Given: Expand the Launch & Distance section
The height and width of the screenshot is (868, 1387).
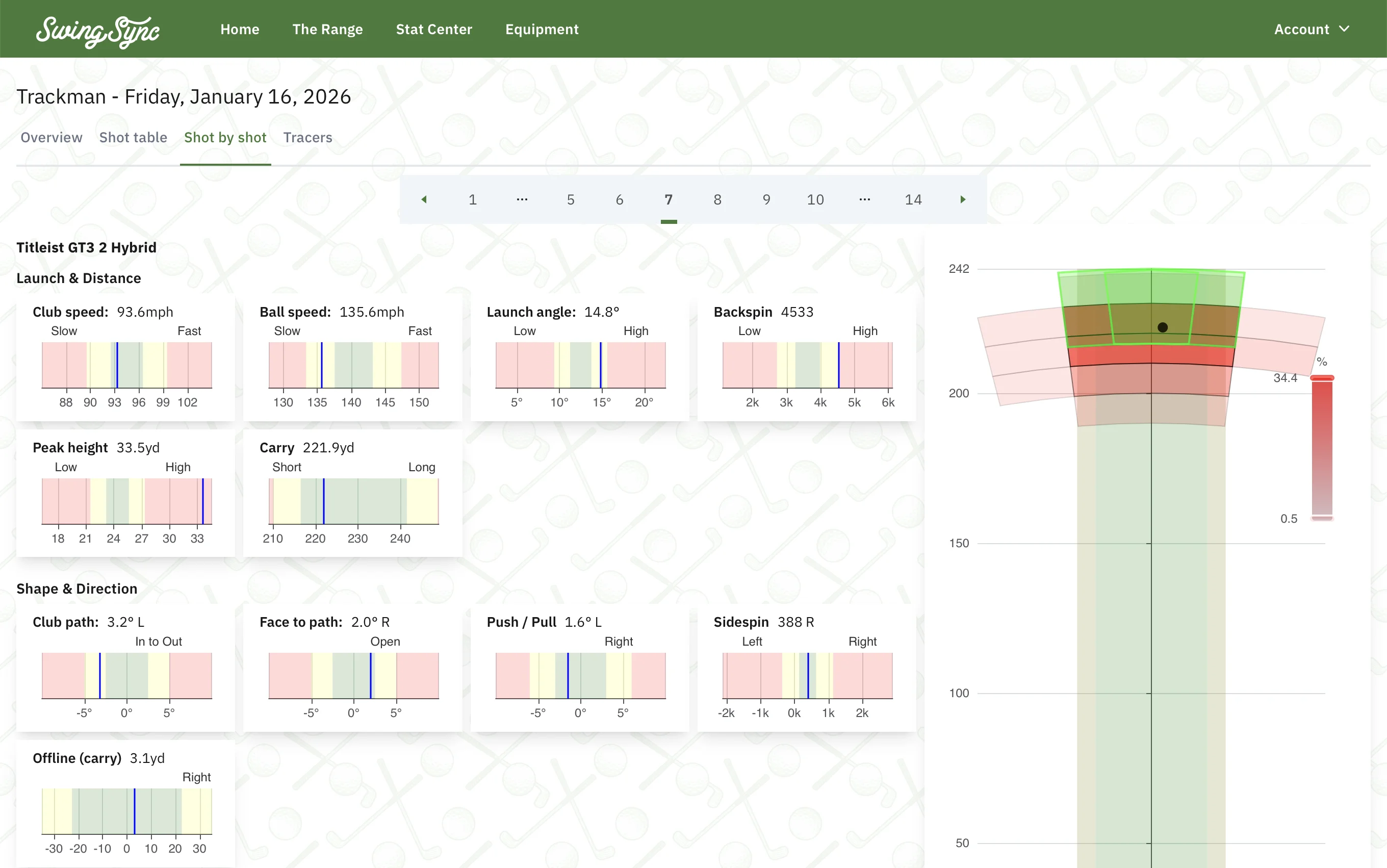Looking at the screenshot, I should click(x=79, y=278).
